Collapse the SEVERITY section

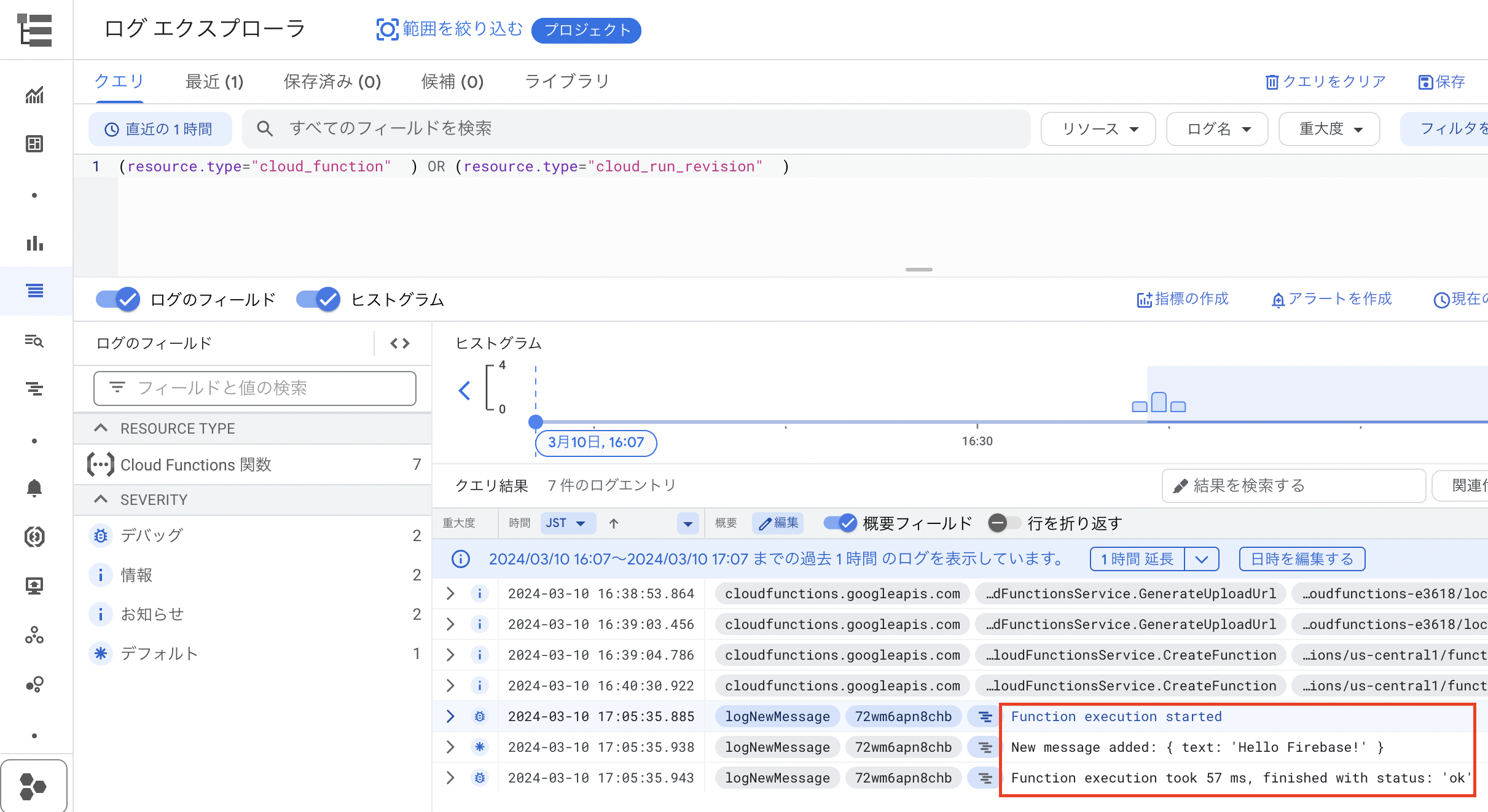(101, 499)
